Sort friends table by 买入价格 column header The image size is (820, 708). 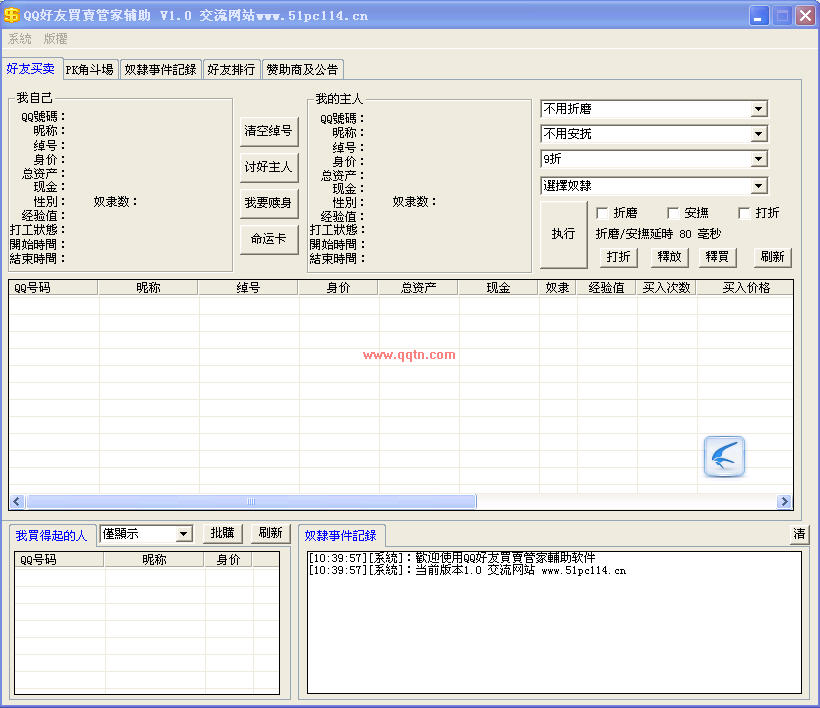point(745,288)
